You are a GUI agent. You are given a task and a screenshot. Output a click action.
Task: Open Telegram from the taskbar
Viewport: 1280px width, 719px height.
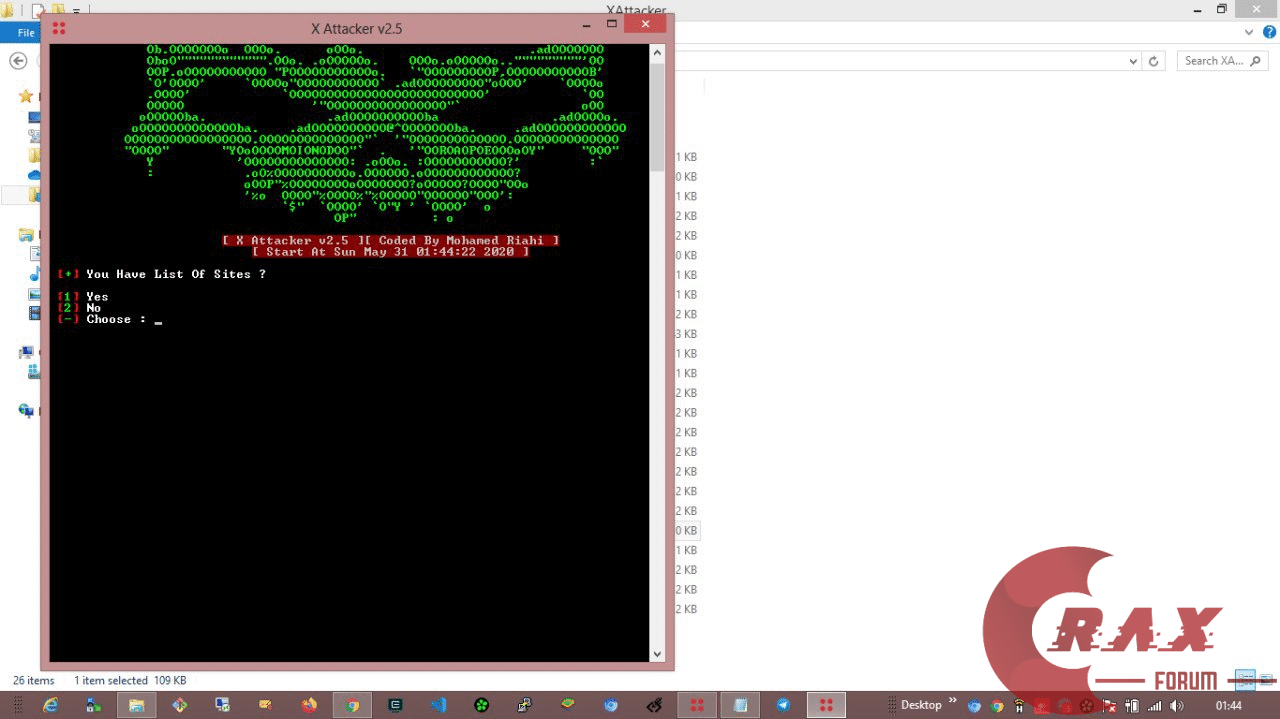[x=783, y=705]
